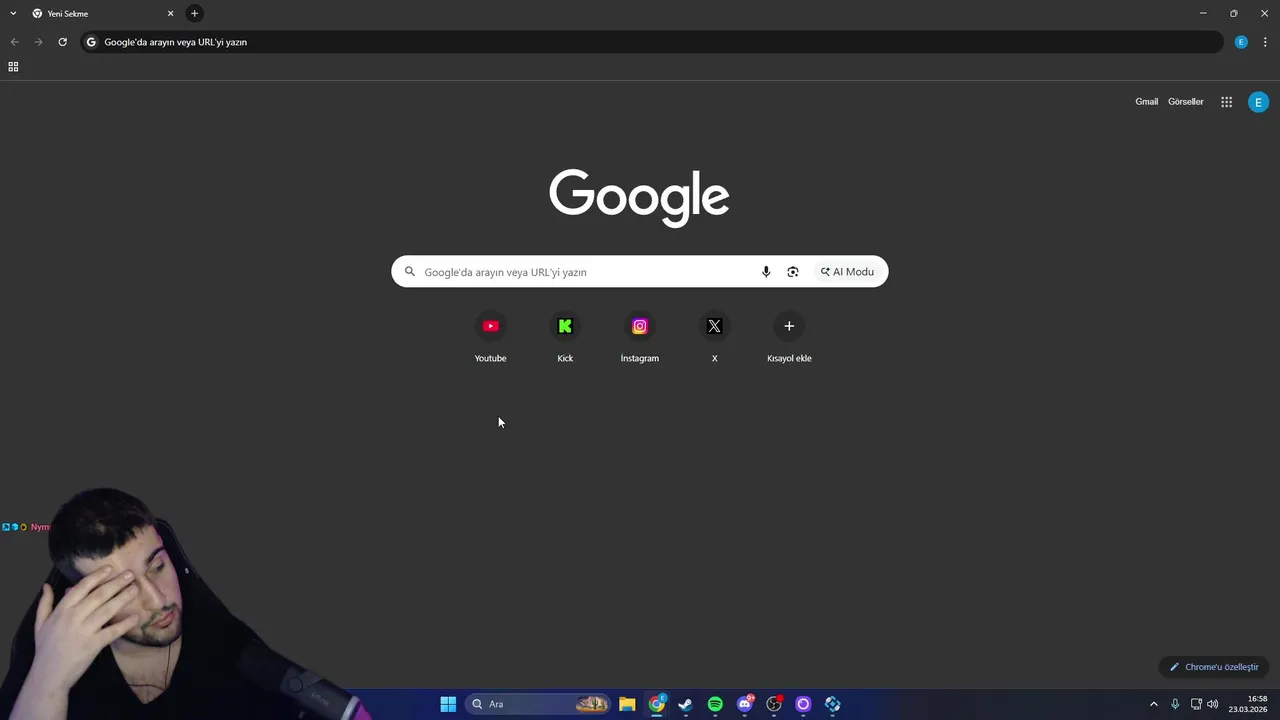Open a new tab with plus button
The width and height of the screenshot is (1280, 720).
[194, 13]
